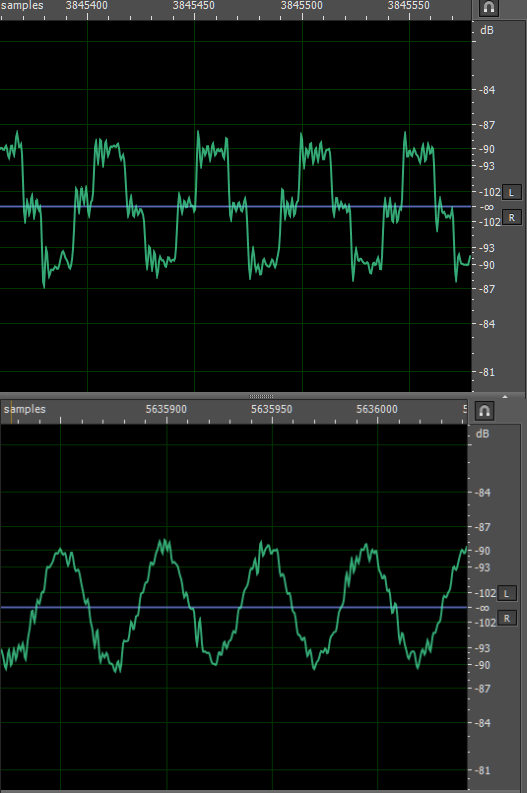
Task: Click ruler marker 5635950 on lower timeline
Action: pyautogui.click(x=272, y=409)
